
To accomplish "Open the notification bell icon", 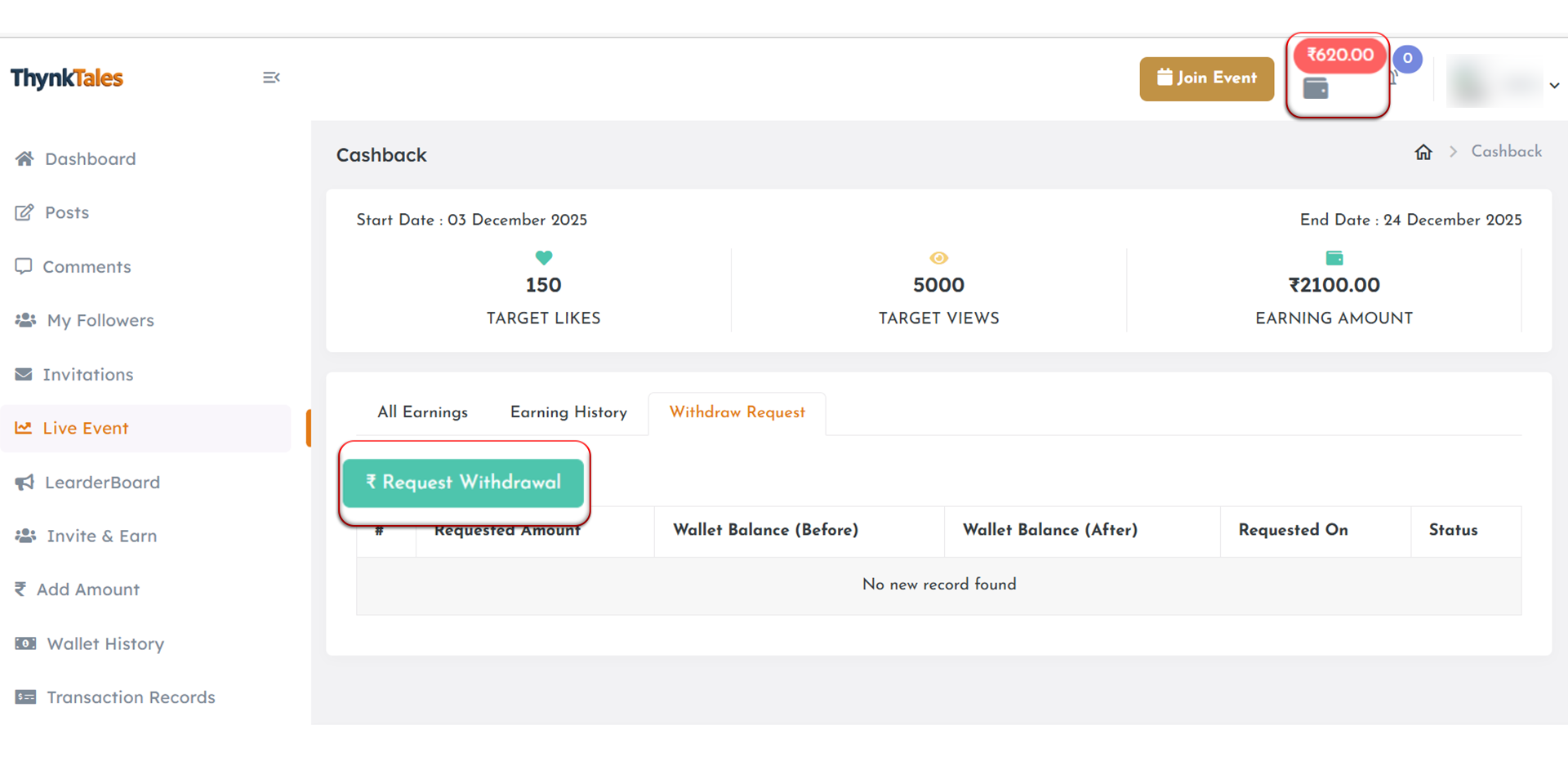I will point(1394,78).
